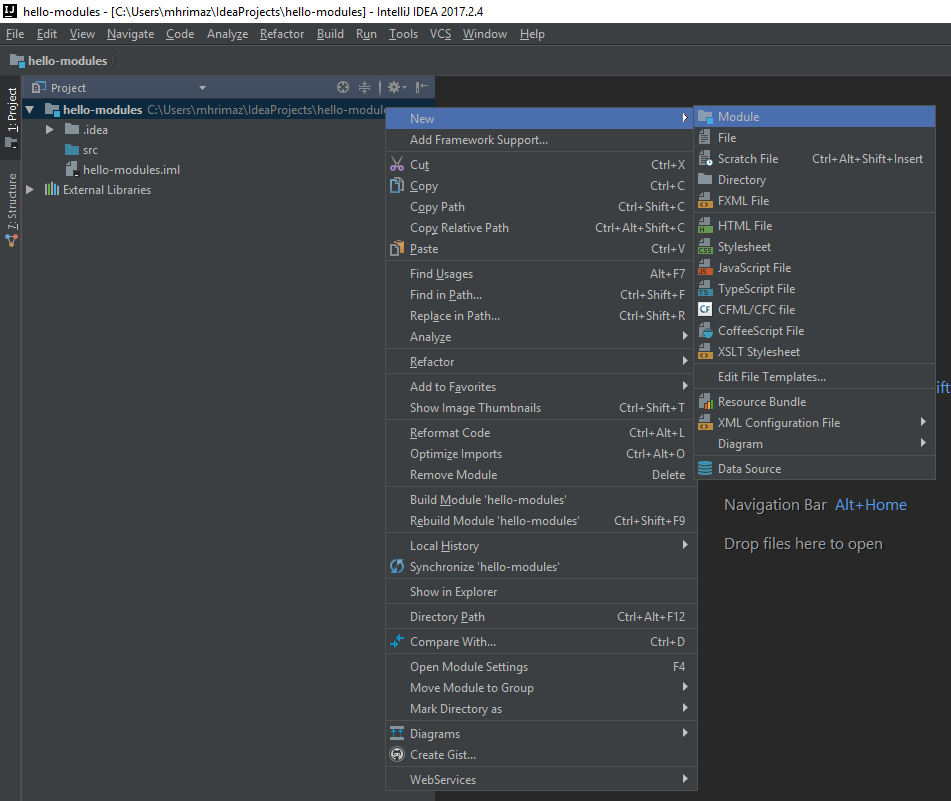The image size is (951, 801).
Task: Click the Collapse All icon in Project panel
Action: pyautogui.click(x=365, y=88)
